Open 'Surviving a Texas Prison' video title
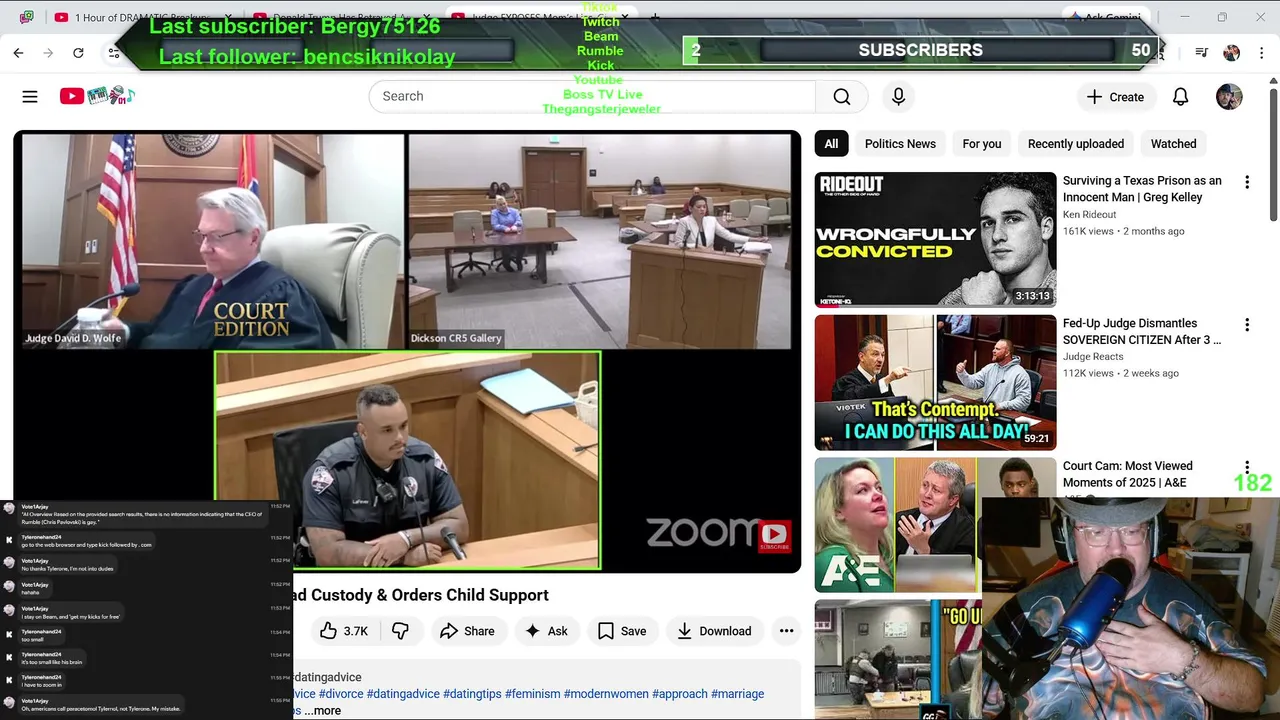This screenshot has height=720, width=1280. tap(1142, 189)
